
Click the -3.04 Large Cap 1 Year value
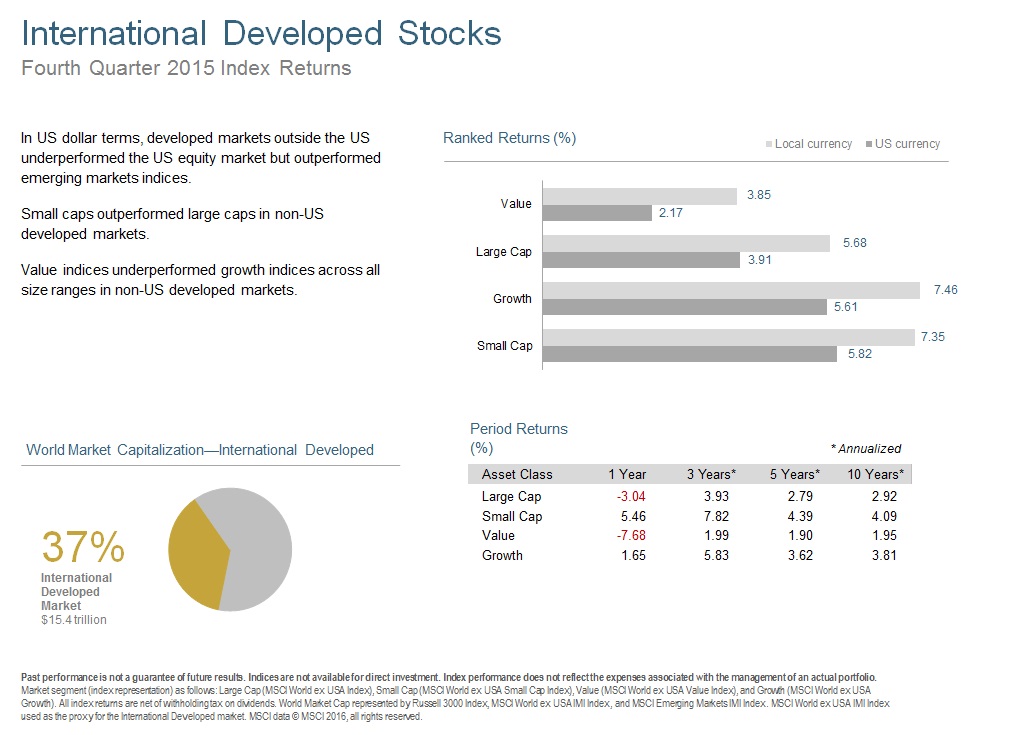tap(631, 497)
